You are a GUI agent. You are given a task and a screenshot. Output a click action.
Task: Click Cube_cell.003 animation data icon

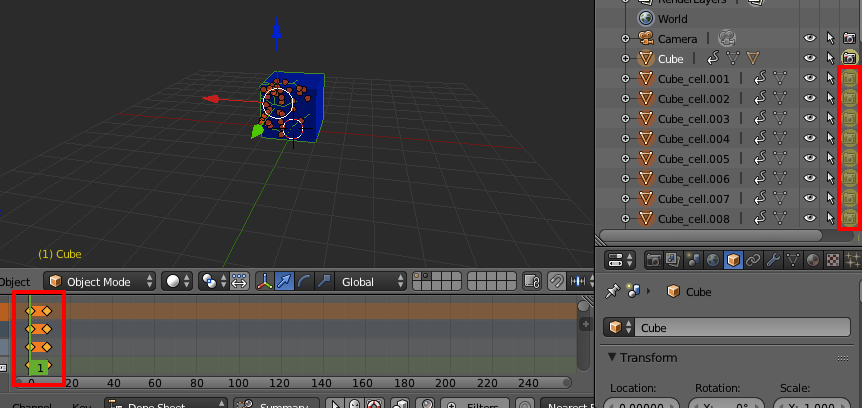click(x=760, y=118)
